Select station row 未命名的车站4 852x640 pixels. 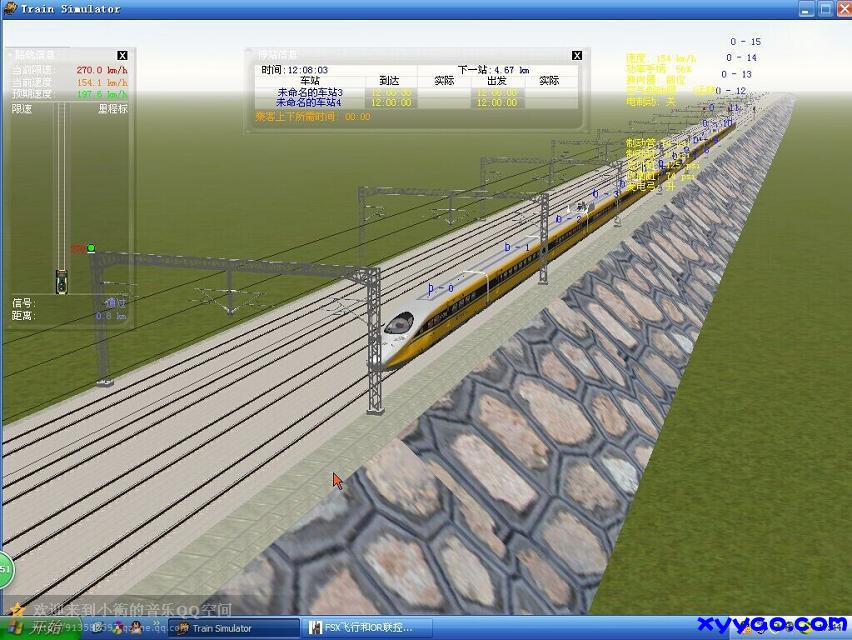(310, 103)
